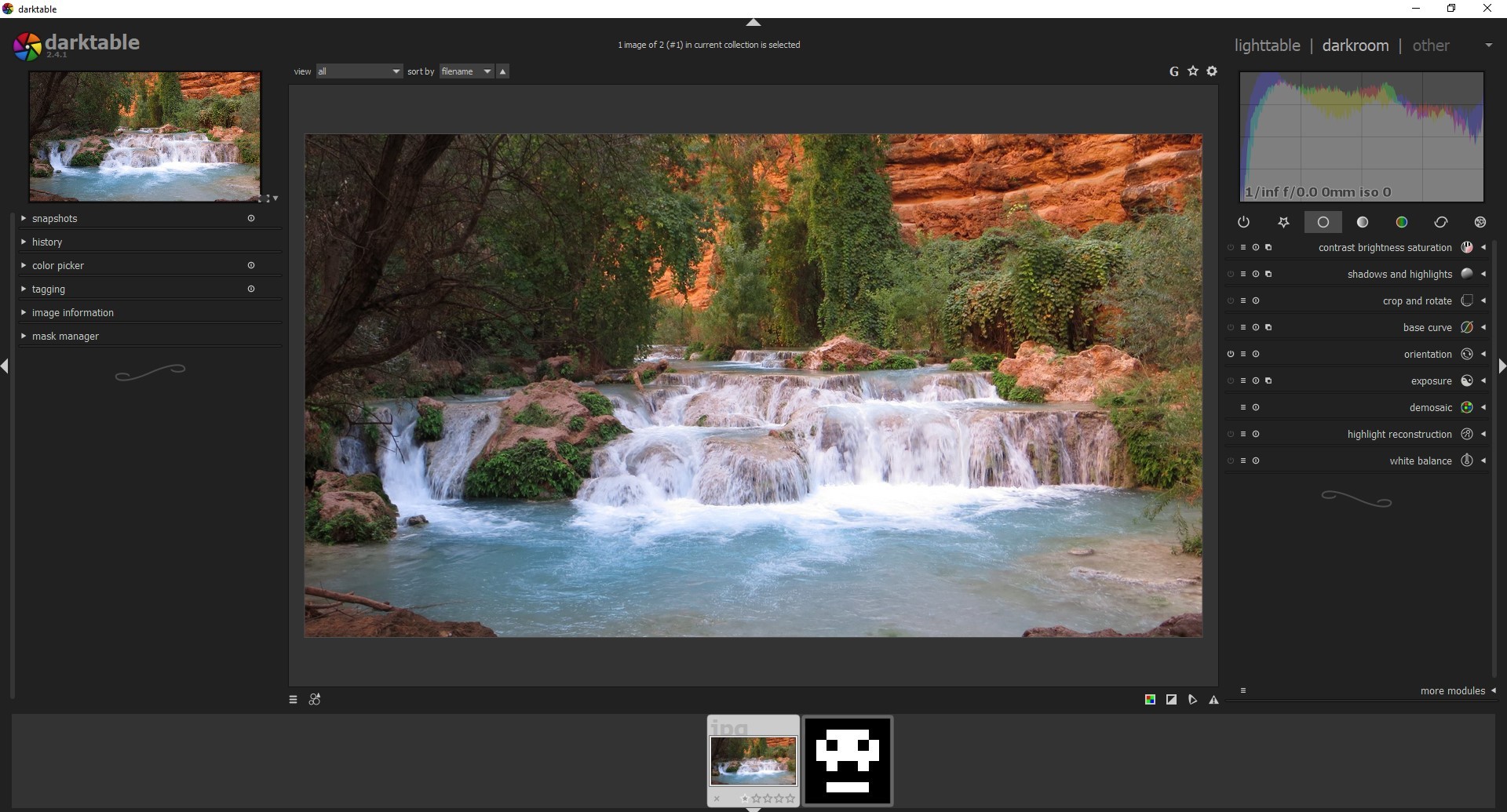Toggle sort order ascending arrow

point(503,71)
